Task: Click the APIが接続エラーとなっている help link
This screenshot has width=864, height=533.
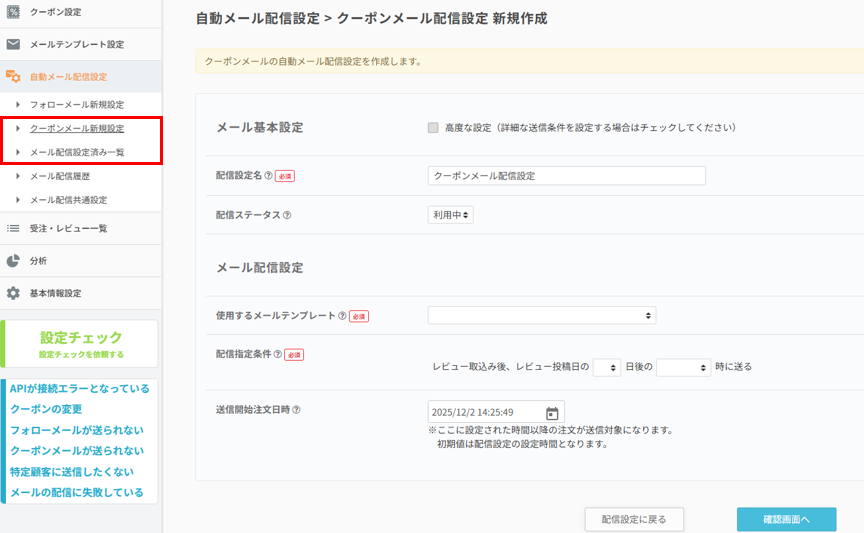Action: coord(80,388)
